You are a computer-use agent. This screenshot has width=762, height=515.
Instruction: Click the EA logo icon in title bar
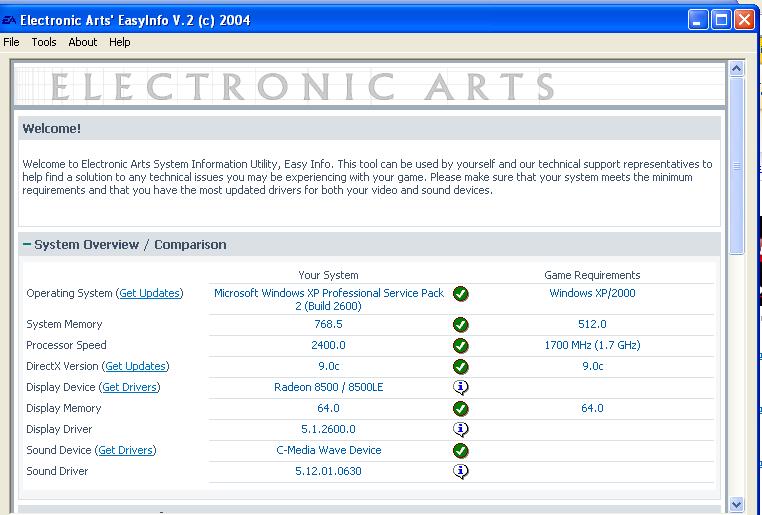[9, 20]
